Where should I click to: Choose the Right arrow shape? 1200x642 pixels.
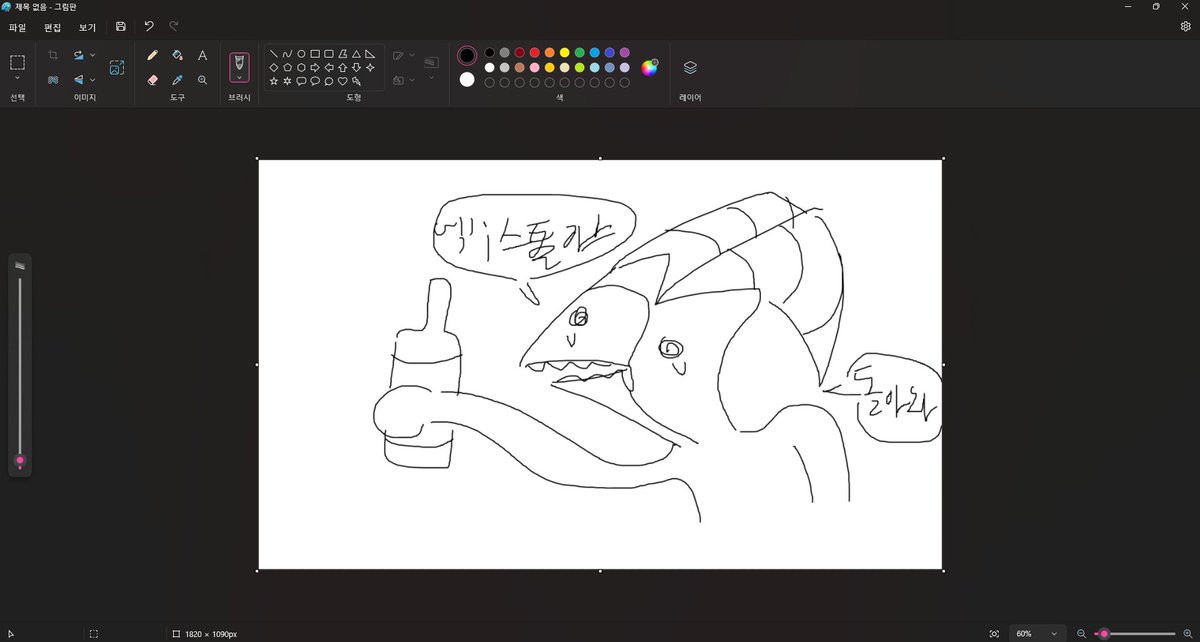315,67
